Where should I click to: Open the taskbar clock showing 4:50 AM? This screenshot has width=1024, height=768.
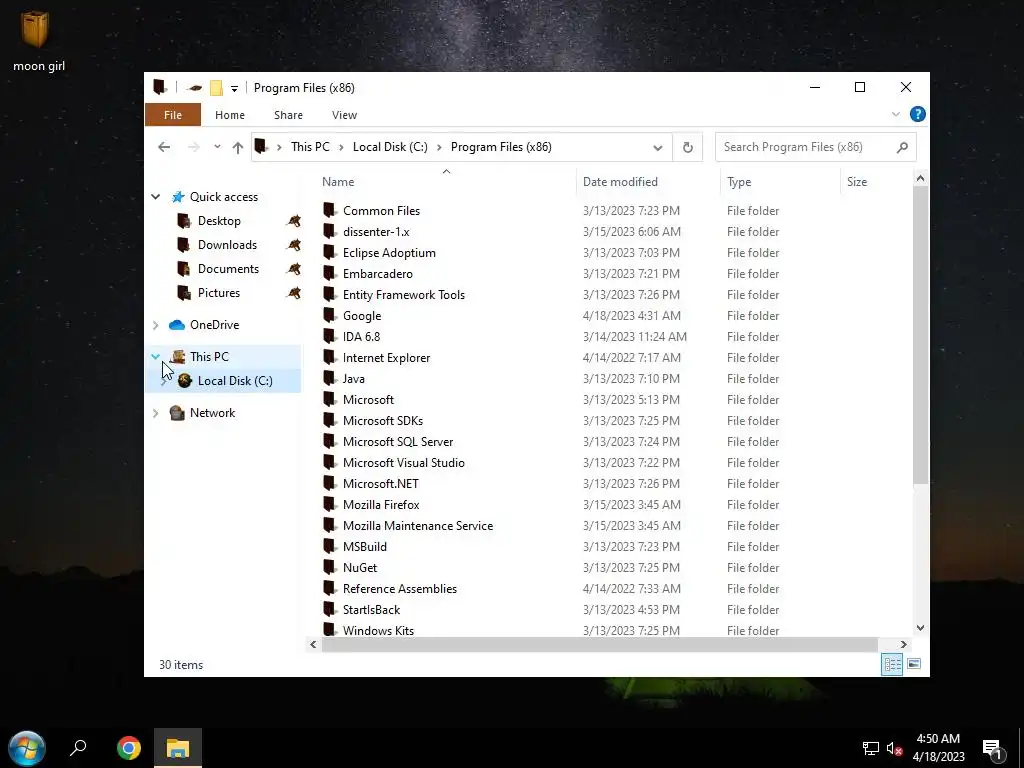pos(938,748)
